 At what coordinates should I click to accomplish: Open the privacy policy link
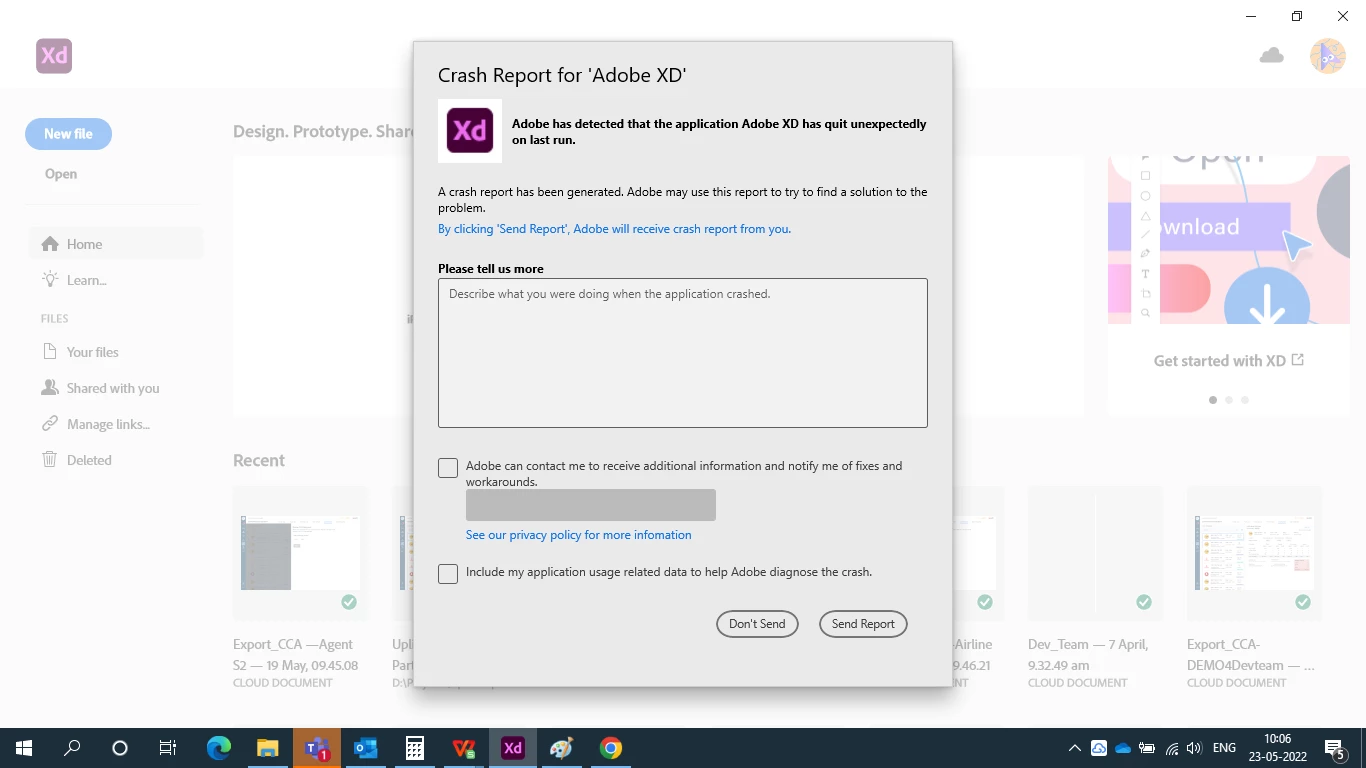click(578, 535)
